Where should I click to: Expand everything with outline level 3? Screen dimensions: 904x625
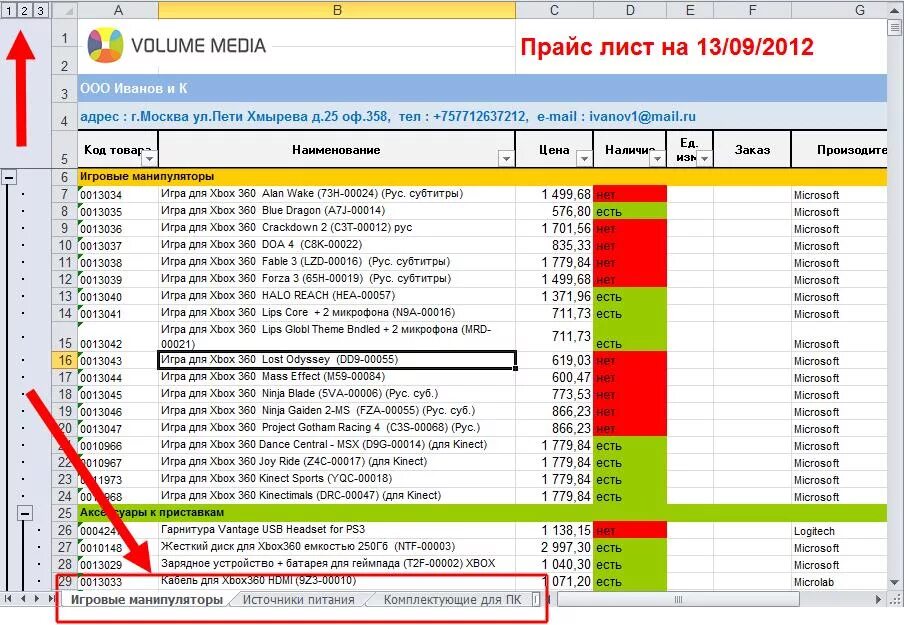[x=40, y=10]
